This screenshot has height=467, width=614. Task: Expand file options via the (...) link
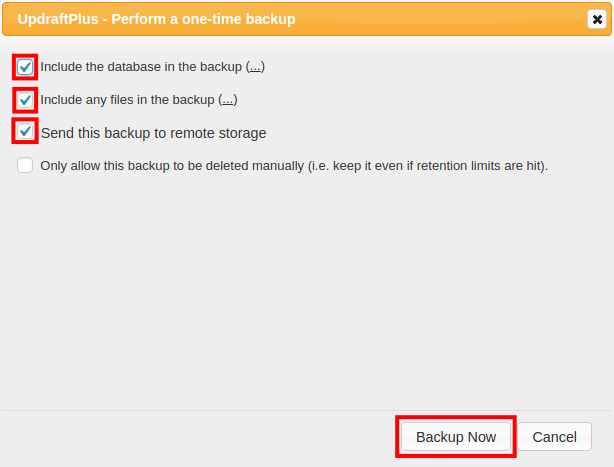pyautogui.click(x=227, y=100)
